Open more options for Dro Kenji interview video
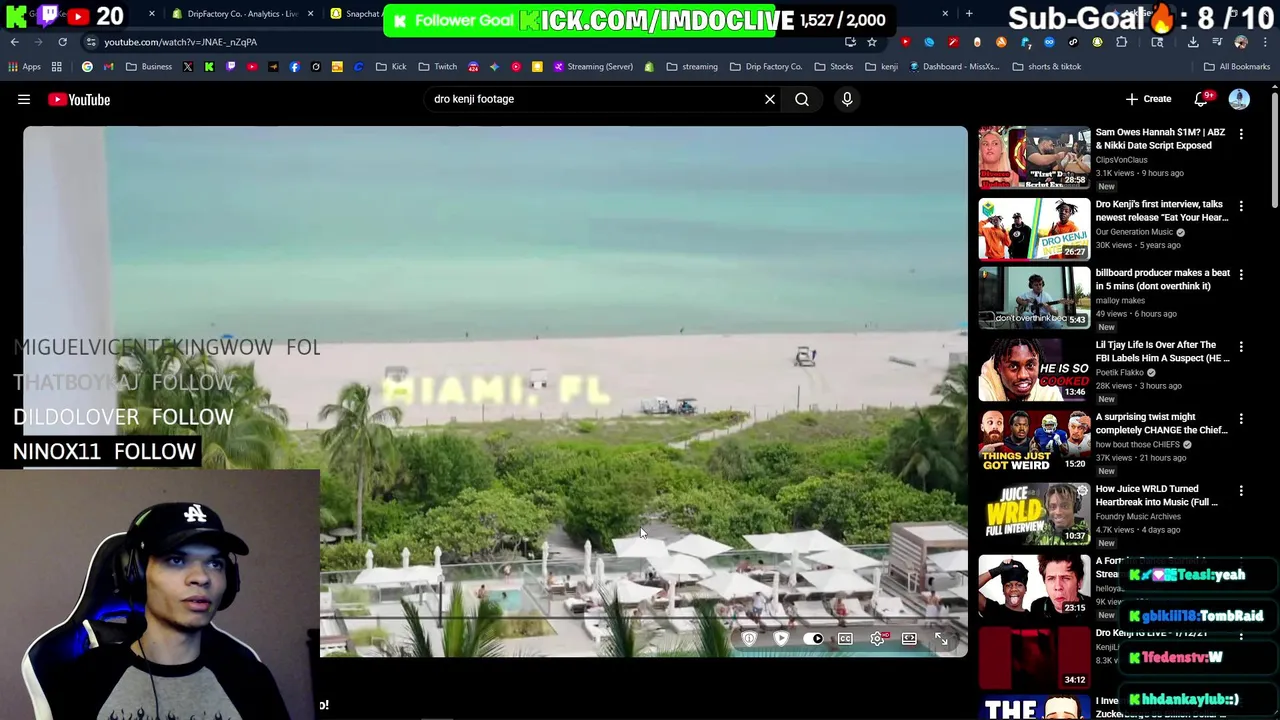 pos(1241,206)
